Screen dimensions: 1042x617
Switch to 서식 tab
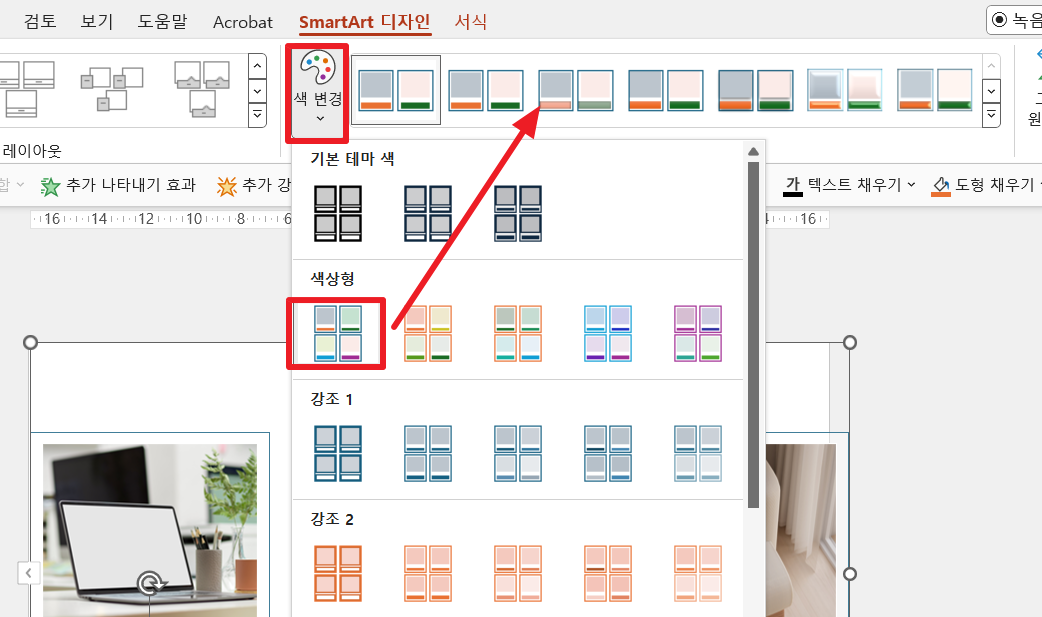pyautogui.click(x=470, y=21)
